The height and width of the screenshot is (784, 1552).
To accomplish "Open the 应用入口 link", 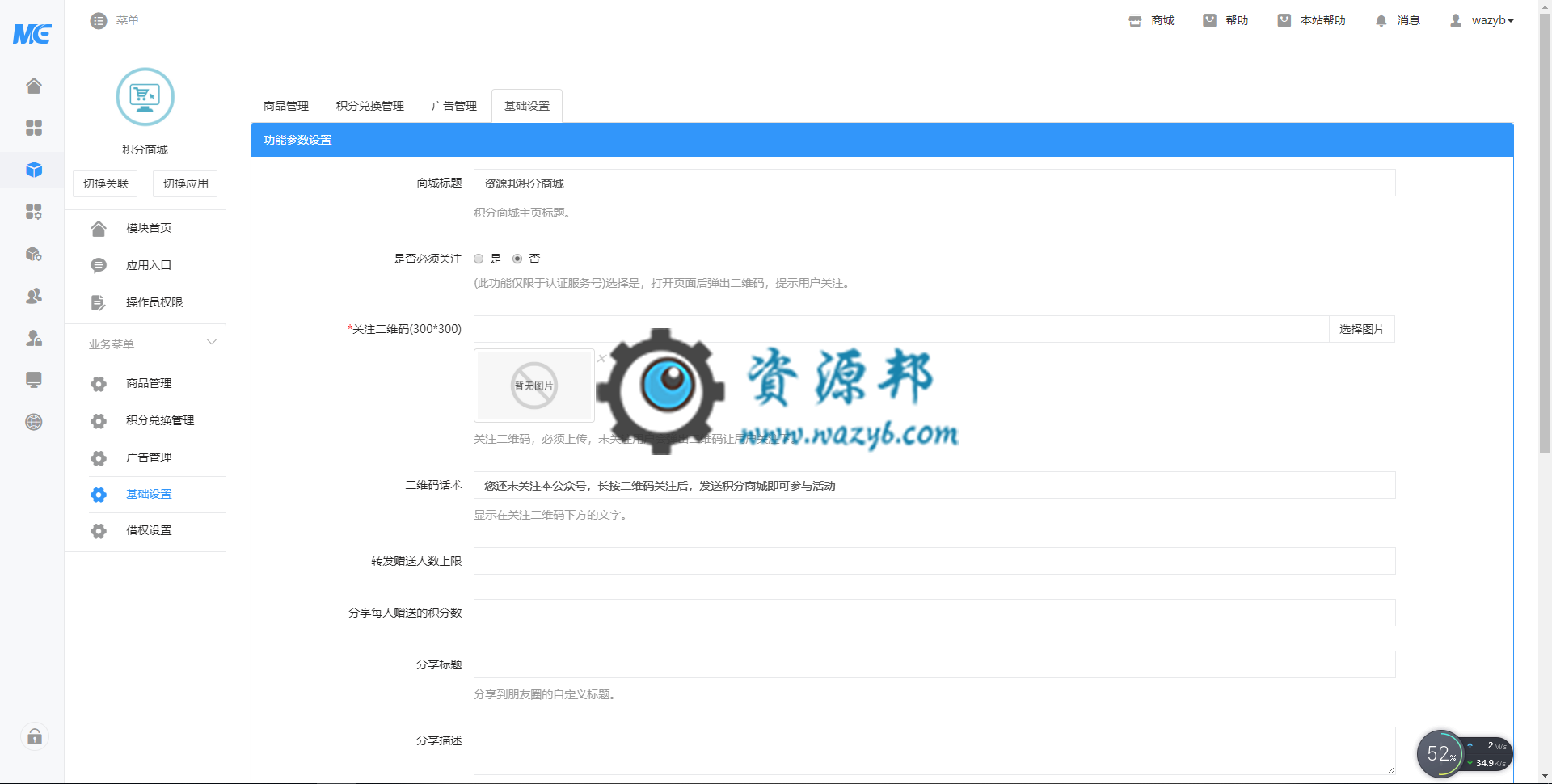I will (149, 265).
